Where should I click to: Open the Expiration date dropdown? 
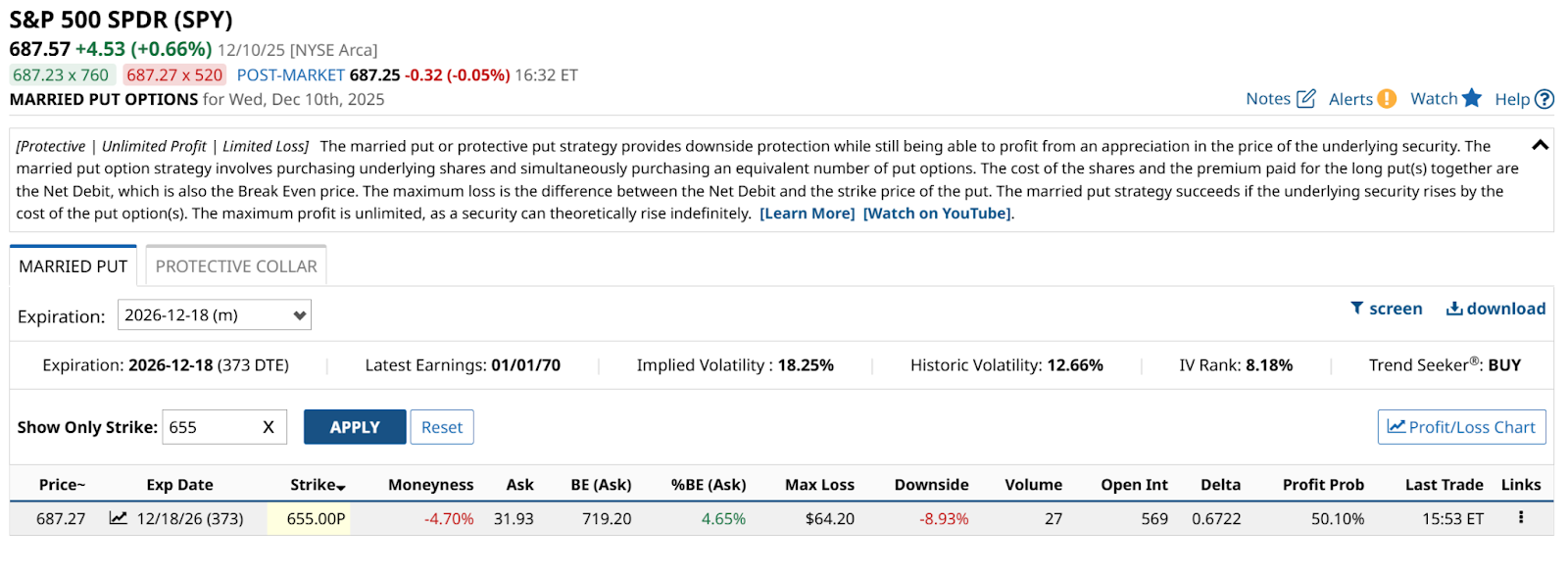pos(215,315)
